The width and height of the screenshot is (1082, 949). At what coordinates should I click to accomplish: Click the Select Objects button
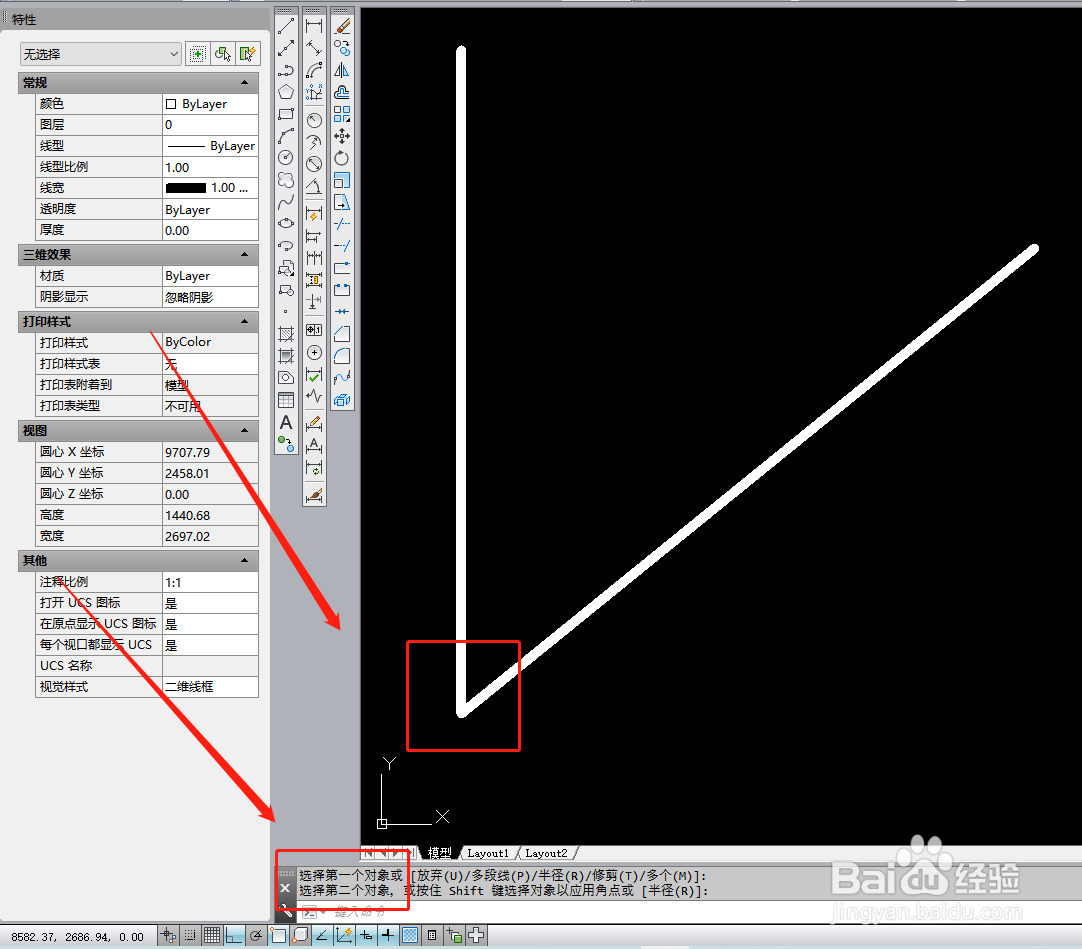pyautogui.click(x=223, y=54)
